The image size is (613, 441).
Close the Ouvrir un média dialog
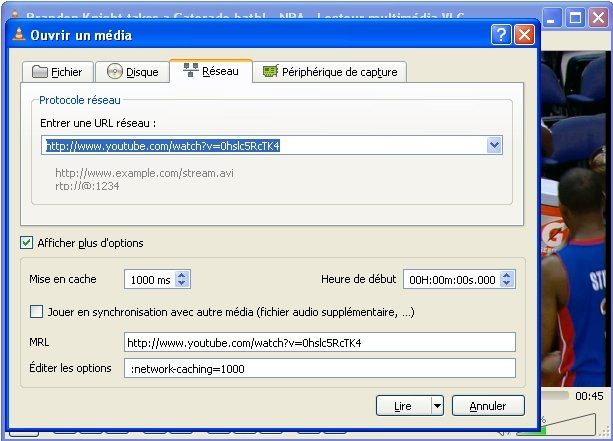click(x=524, y=35)
